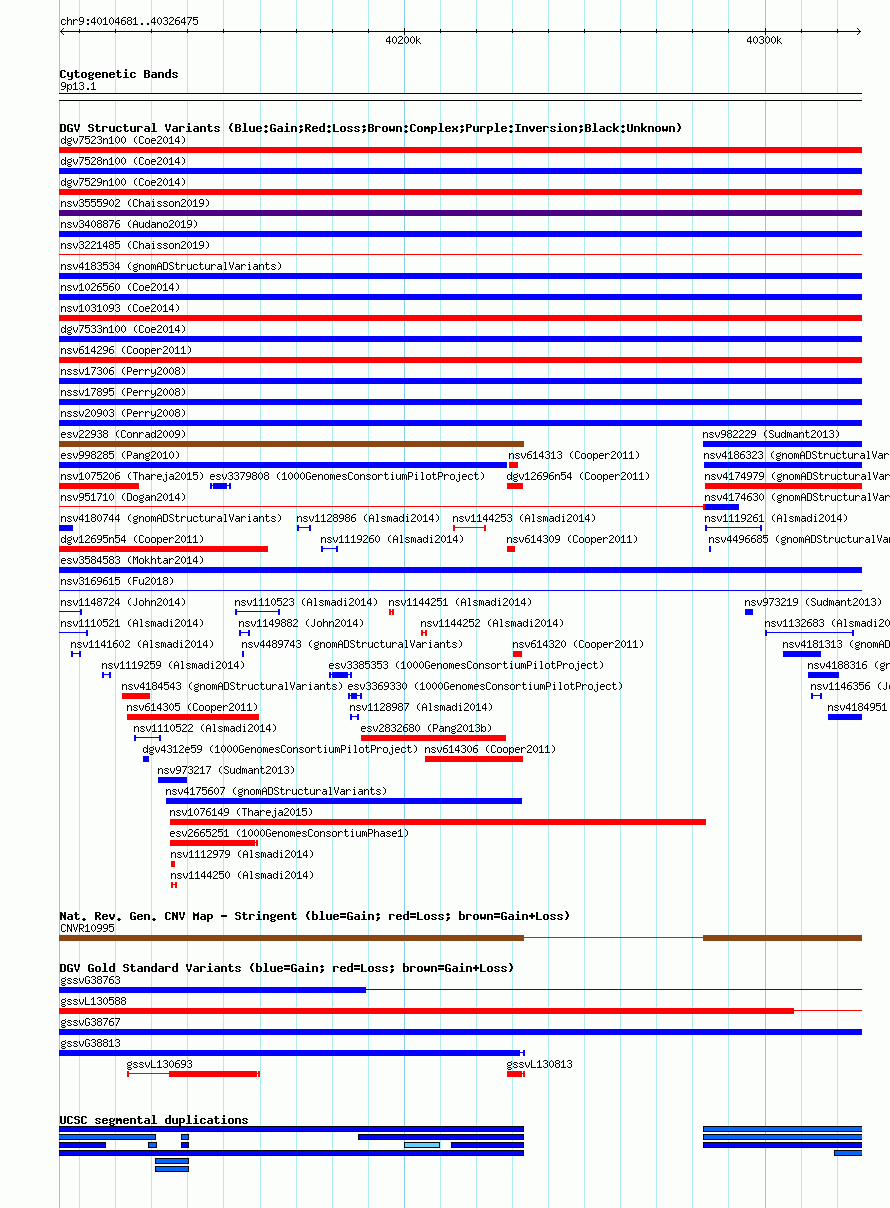Select dgv7533n100 (Coe2014) variant label
890x1208 pixels.
(x=123, y=329)
